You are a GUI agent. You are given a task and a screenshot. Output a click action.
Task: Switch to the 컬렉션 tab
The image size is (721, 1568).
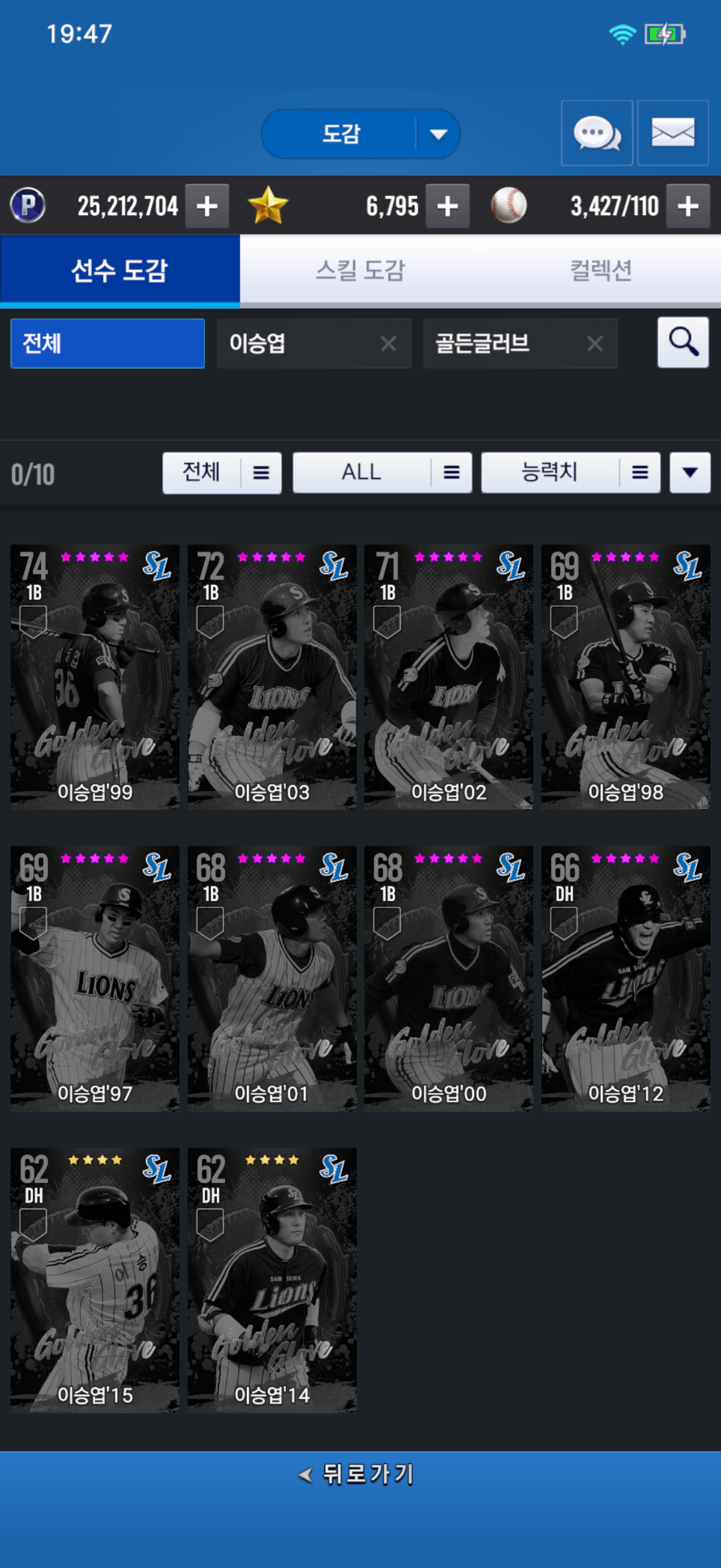pos(600,270)
